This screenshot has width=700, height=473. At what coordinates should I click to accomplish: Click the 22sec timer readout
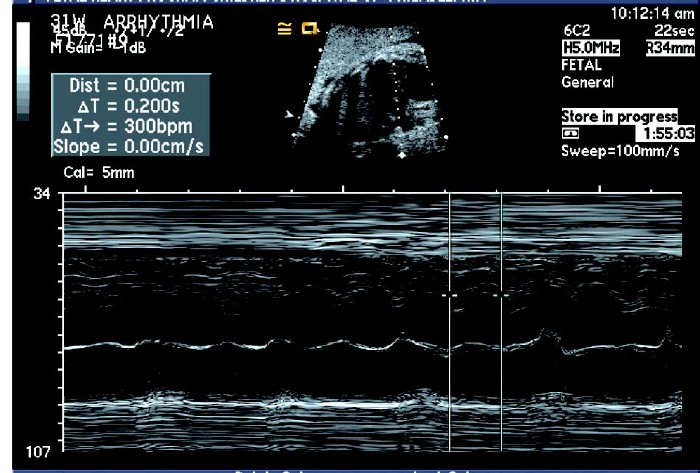674,30
